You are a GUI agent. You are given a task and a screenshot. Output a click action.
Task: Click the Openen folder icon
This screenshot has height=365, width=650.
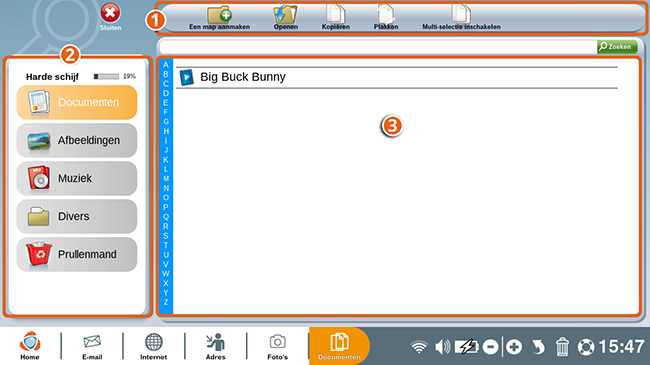[285, 15]
